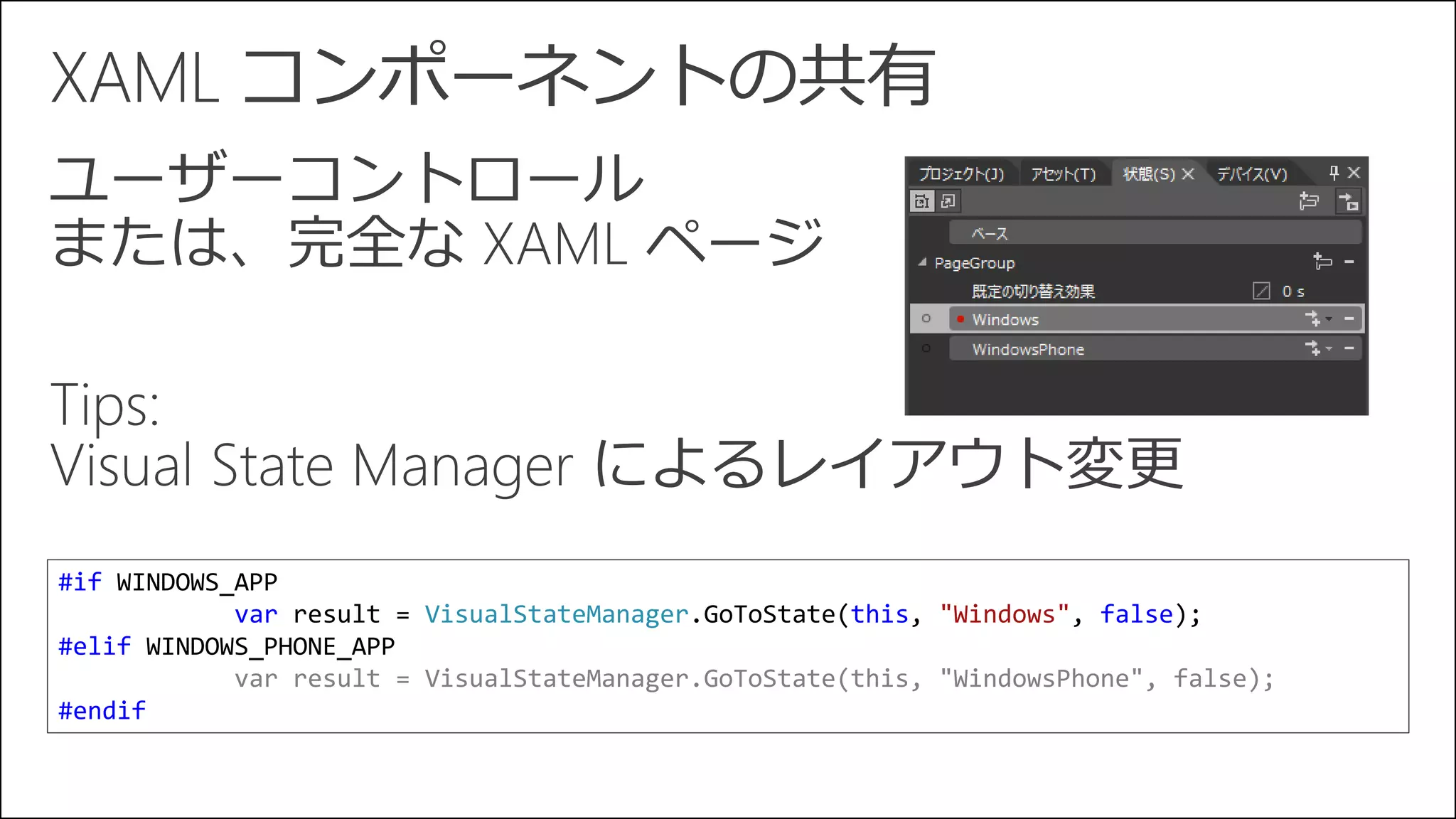Click the ユーザーコントロール heading line
The height and width of the screenshot is (819, 1456).
(x=347, y=178)
